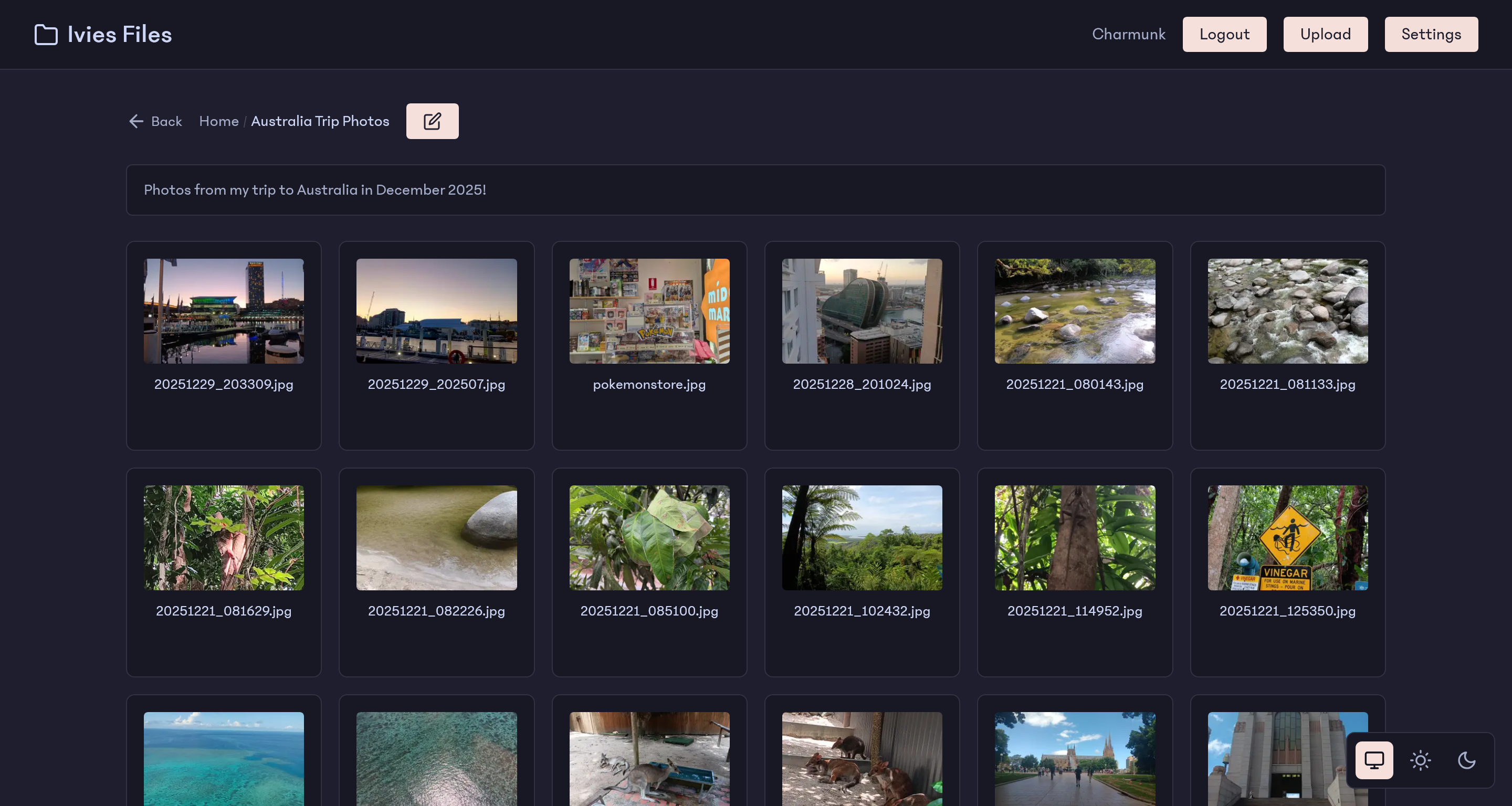Click the 20251228_201024.jpg filename
1512x806 pixels.
[862, 385]
